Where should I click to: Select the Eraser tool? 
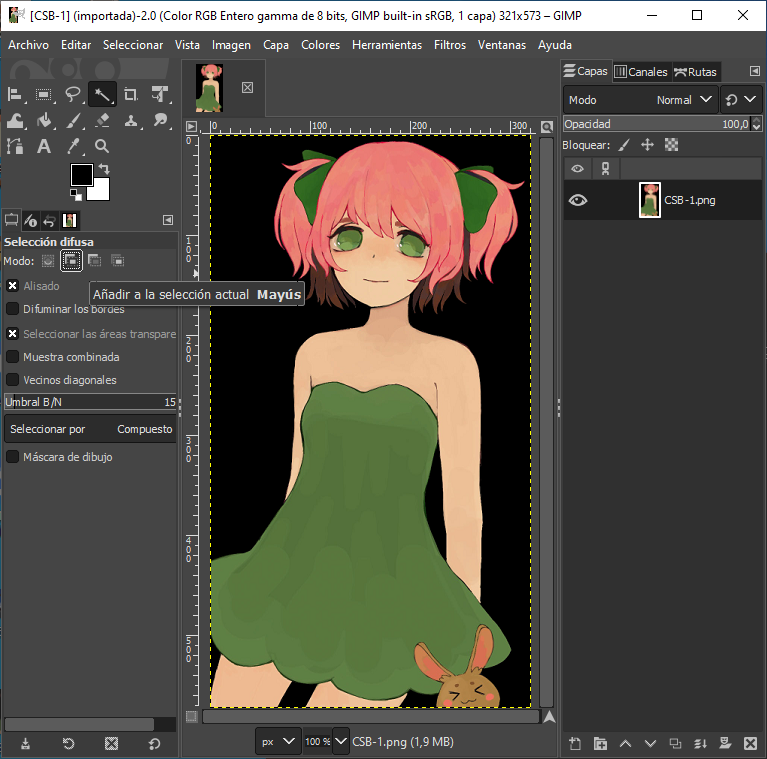102,120
